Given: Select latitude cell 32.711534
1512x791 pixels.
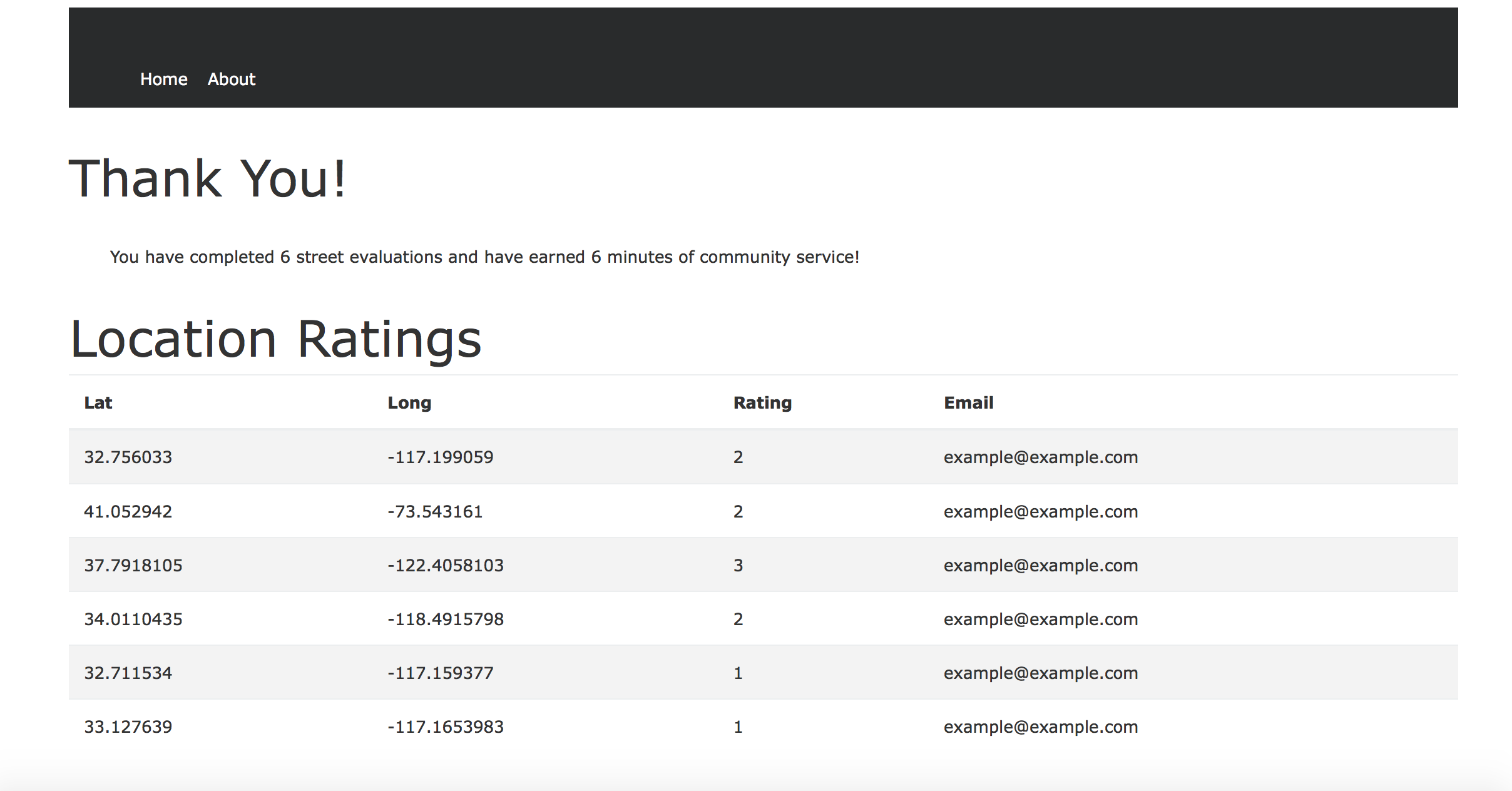Looking at the screenshot, I should click(128, 673).
